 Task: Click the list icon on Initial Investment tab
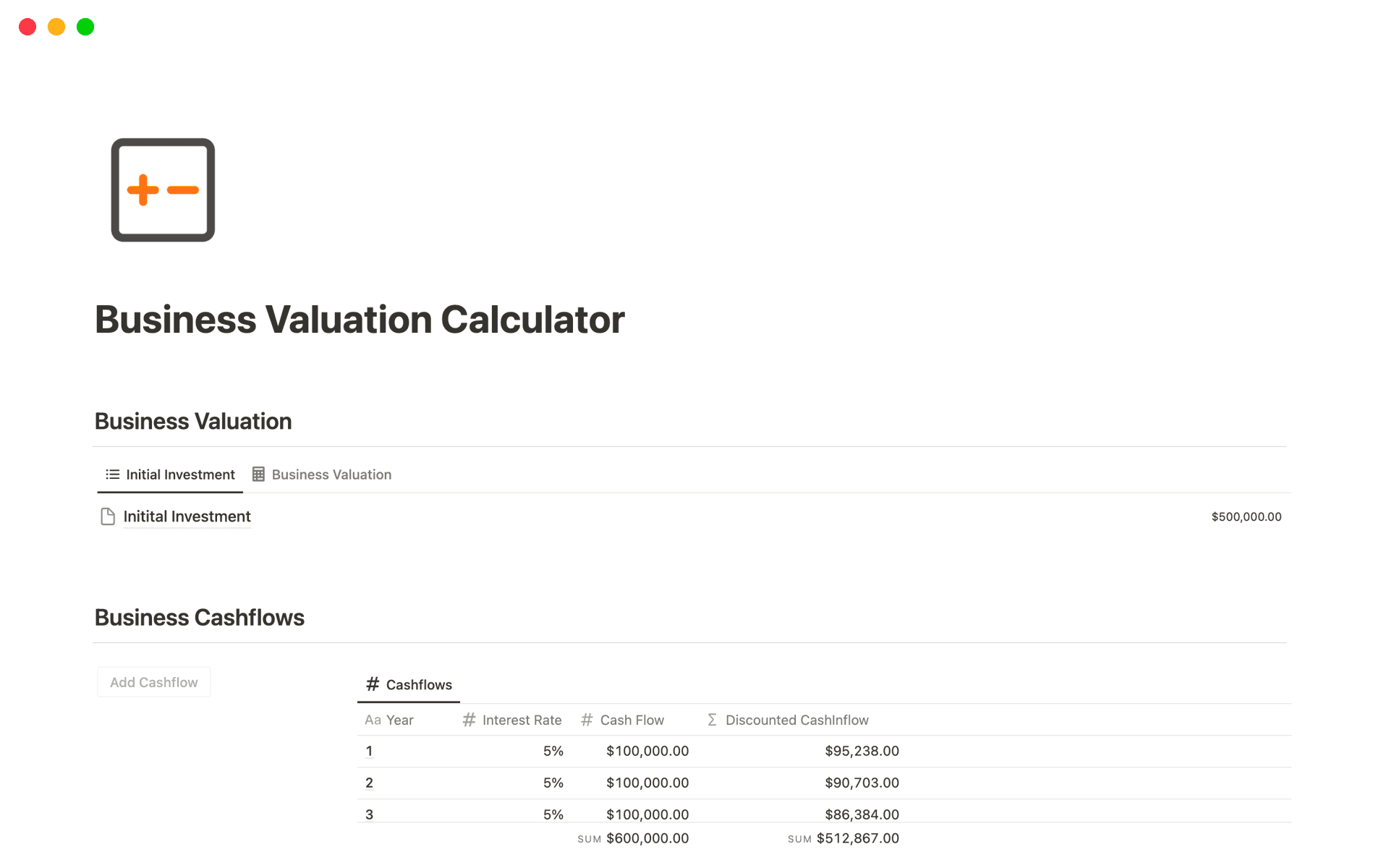[112, 474]
